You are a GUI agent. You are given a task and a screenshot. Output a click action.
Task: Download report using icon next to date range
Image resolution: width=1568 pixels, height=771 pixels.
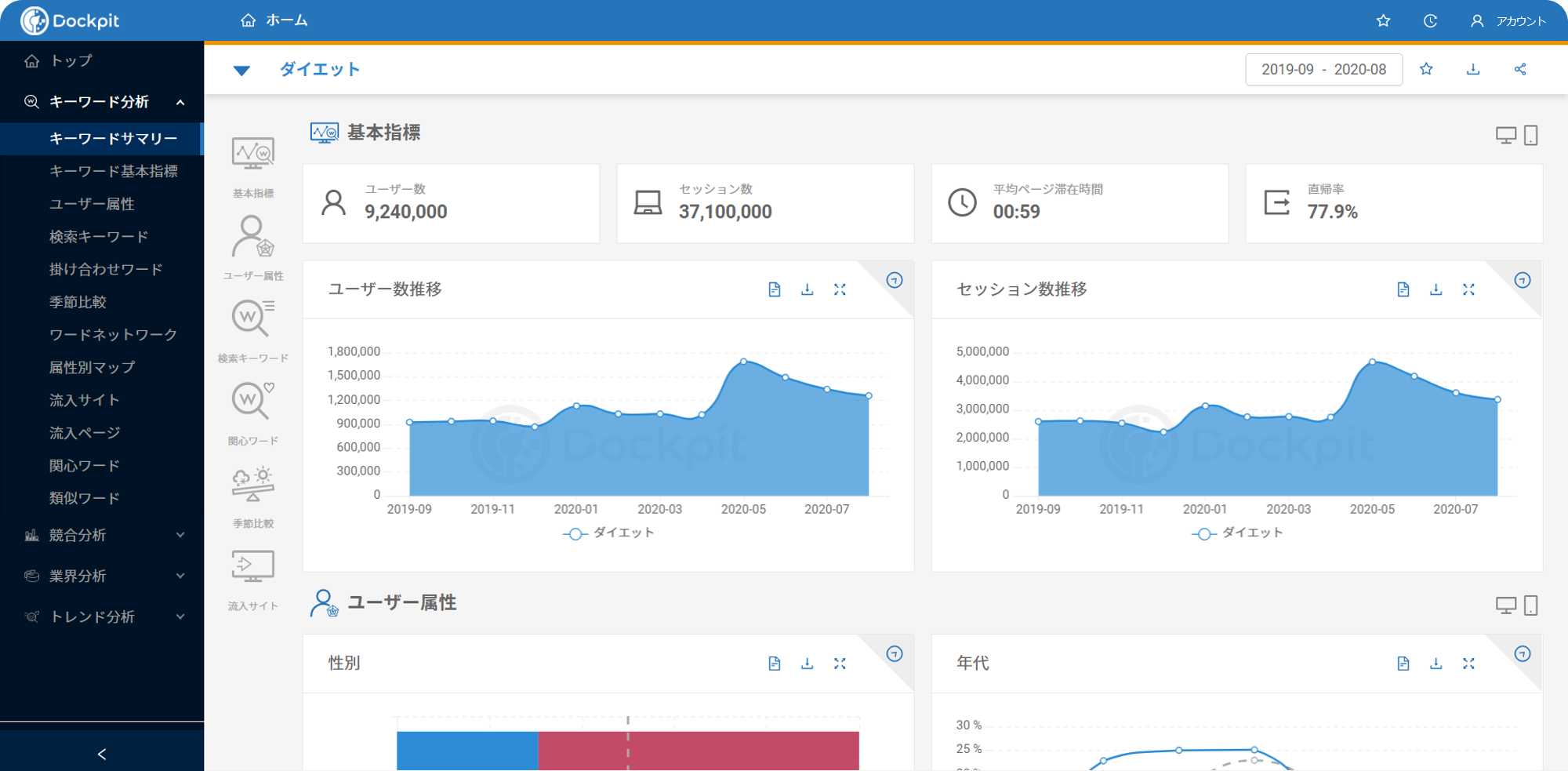[1473, 69]
